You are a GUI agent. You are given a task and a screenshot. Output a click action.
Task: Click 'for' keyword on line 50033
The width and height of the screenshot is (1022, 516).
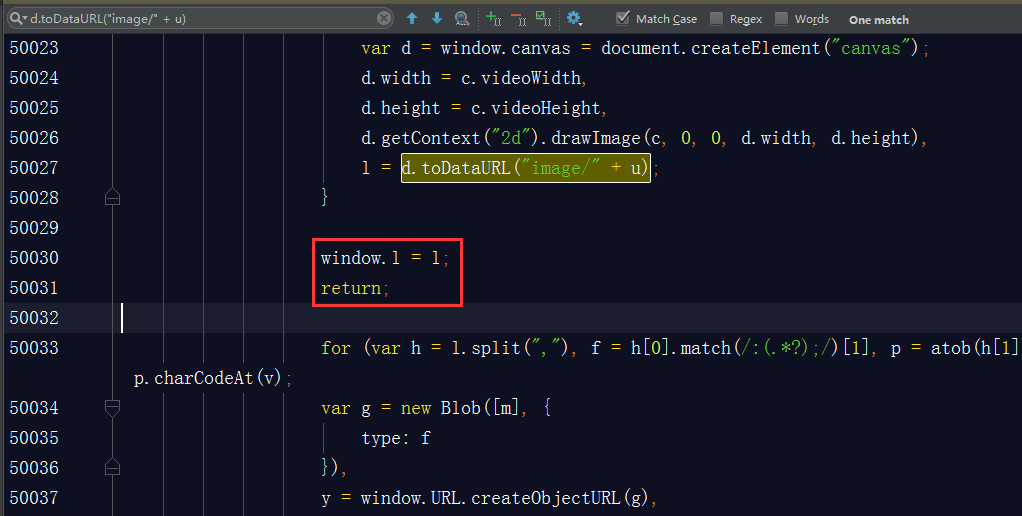click(x=336, y=348)
